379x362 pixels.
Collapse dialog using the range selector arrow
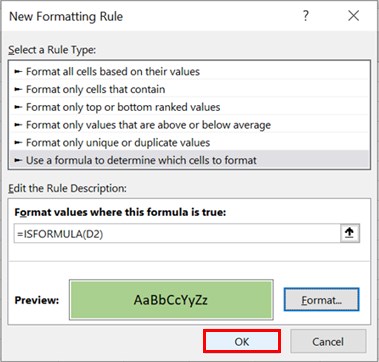[350, 233]
